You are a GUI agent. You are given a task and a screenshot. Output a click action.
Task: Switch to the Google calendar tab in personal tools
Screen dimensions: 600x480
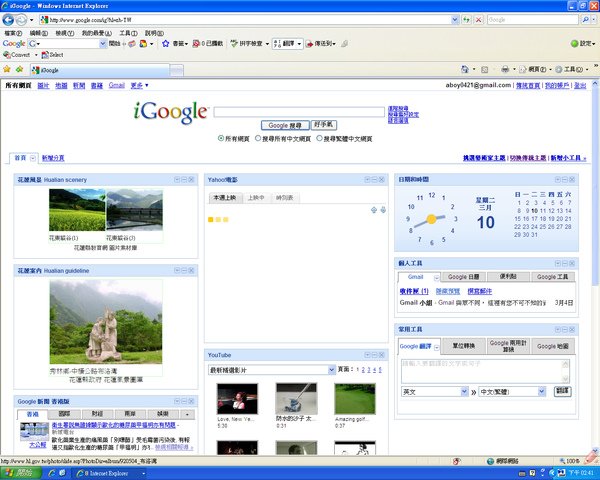(x=463, y=277)
